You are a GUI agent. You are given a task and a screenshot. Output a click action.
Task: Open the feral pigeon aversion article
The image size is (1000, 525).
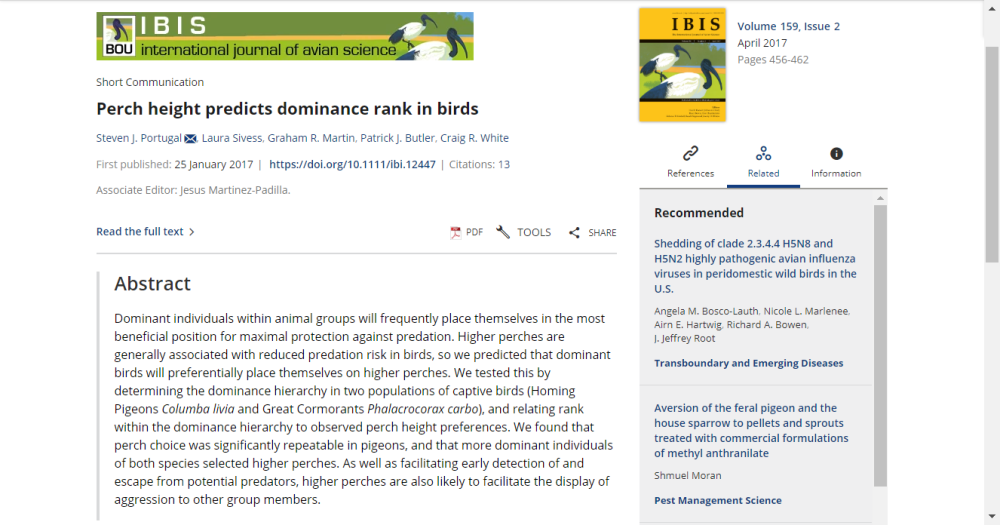pyautogui.click(x=751, y=430)
